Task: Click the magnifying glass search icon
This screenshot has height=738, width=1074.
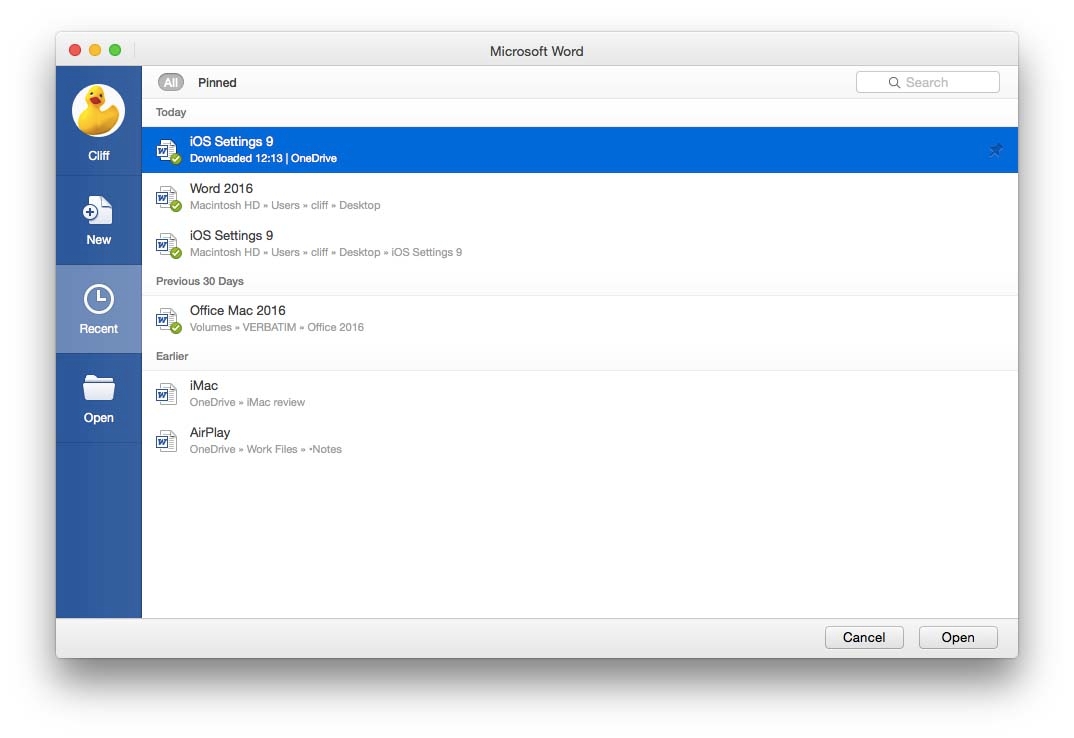Action: [x=894, y=82]
